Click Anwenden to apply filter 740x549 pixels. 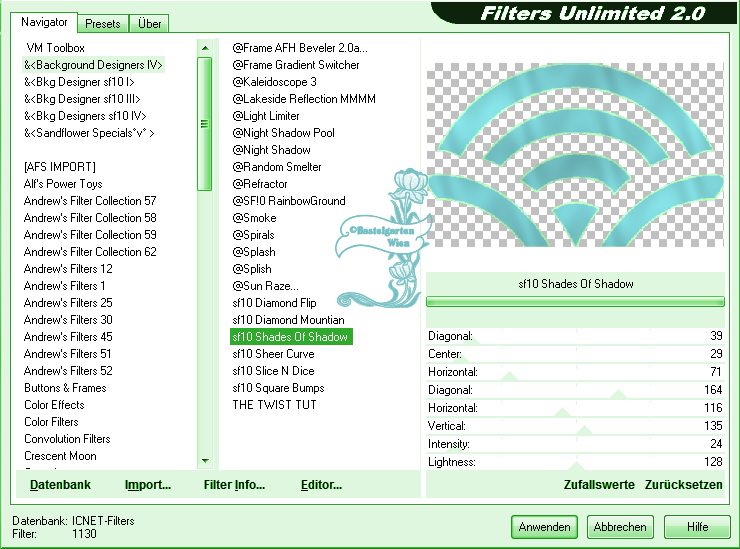tap(544, 527)
